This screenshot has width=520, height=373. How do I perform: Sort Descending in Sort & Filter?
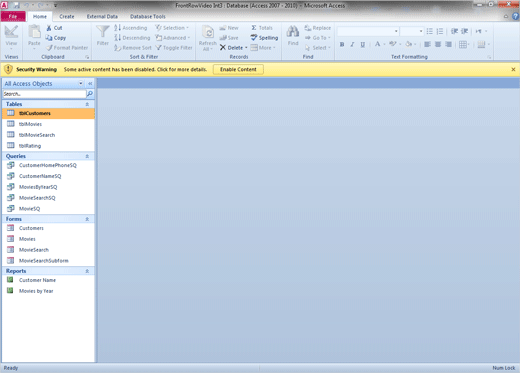[132, 38]
